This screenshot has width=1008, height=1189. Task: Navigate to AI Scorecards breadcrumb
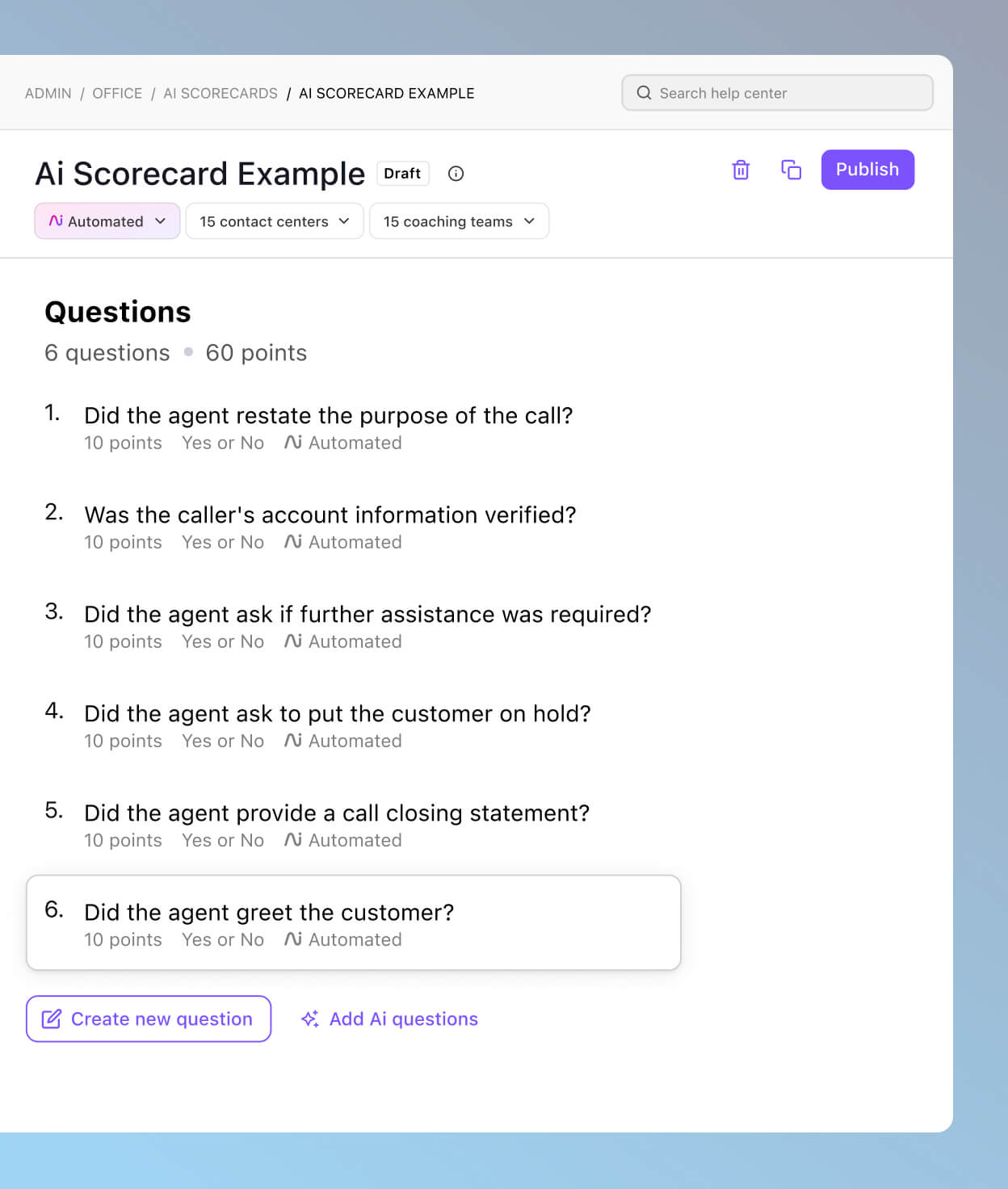220,93
